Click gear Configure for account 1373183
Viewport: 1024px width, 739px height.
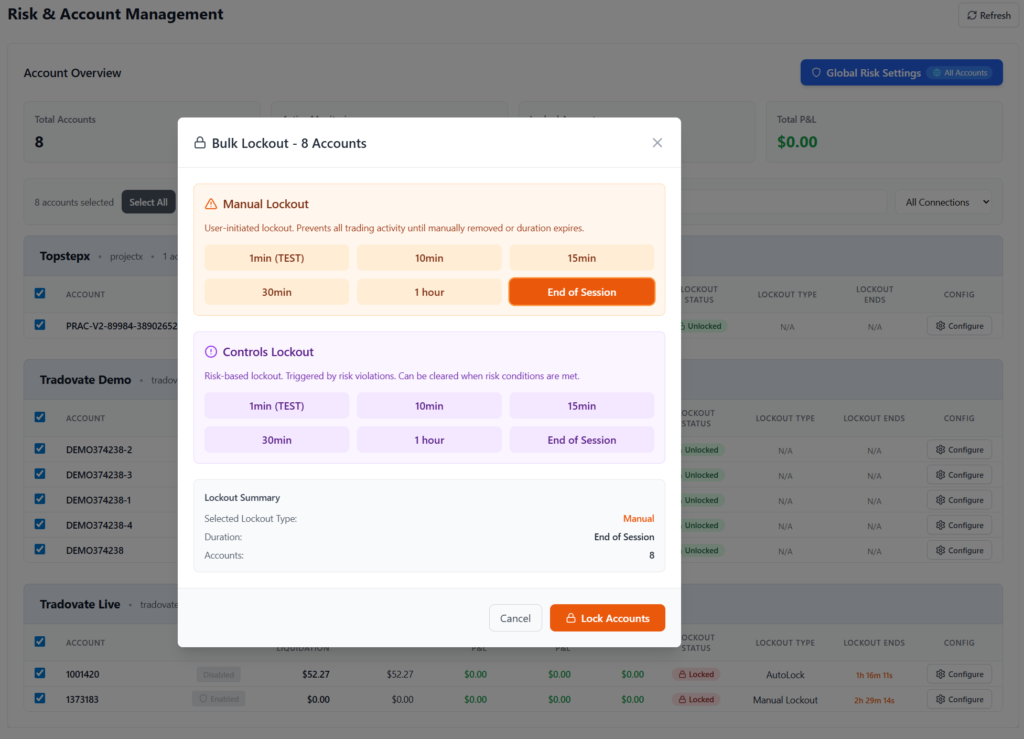(x=959, y=700)
